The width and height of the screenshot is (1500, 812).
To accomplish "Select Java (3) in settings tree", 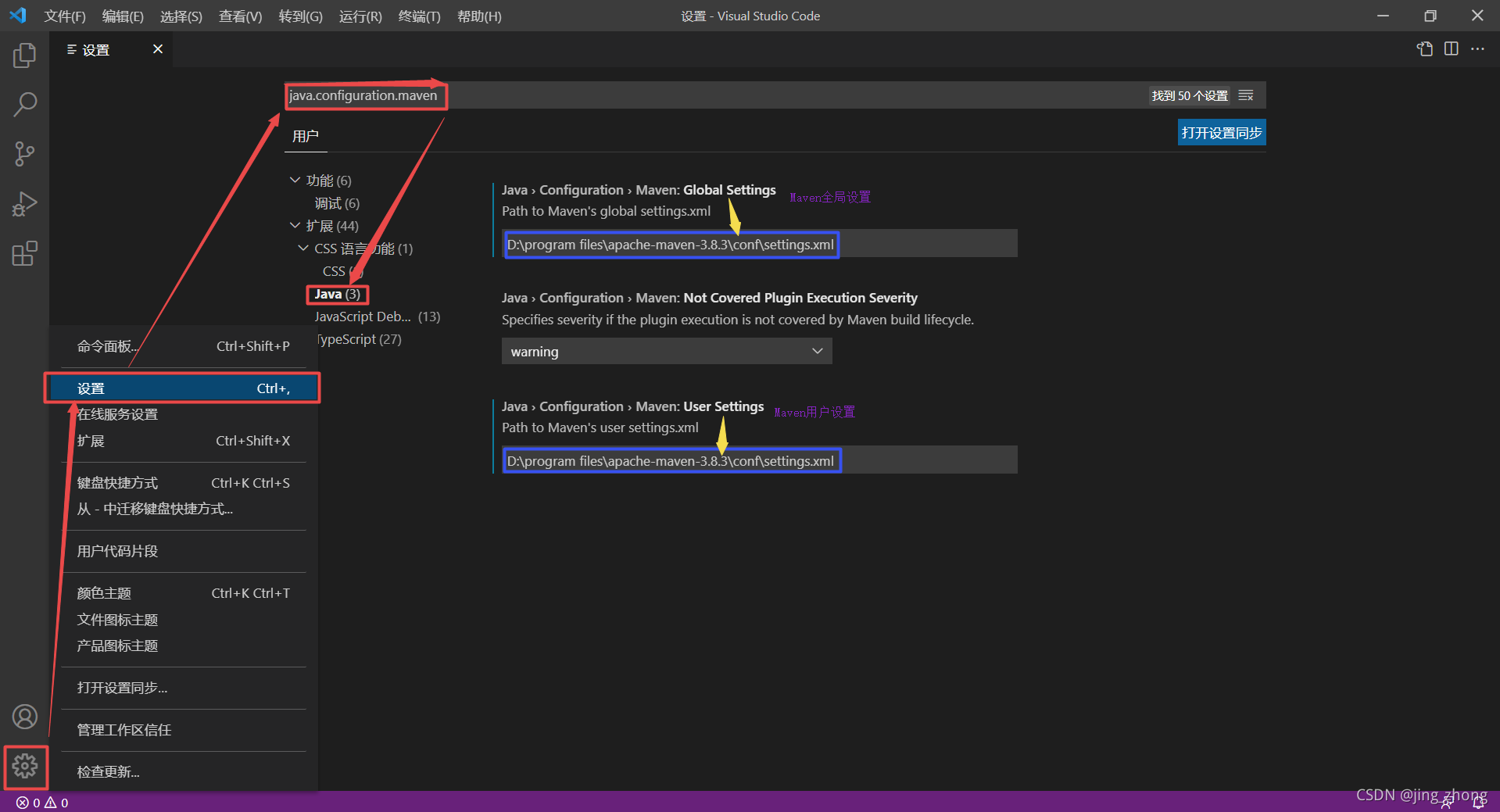I will click(337, 294).
